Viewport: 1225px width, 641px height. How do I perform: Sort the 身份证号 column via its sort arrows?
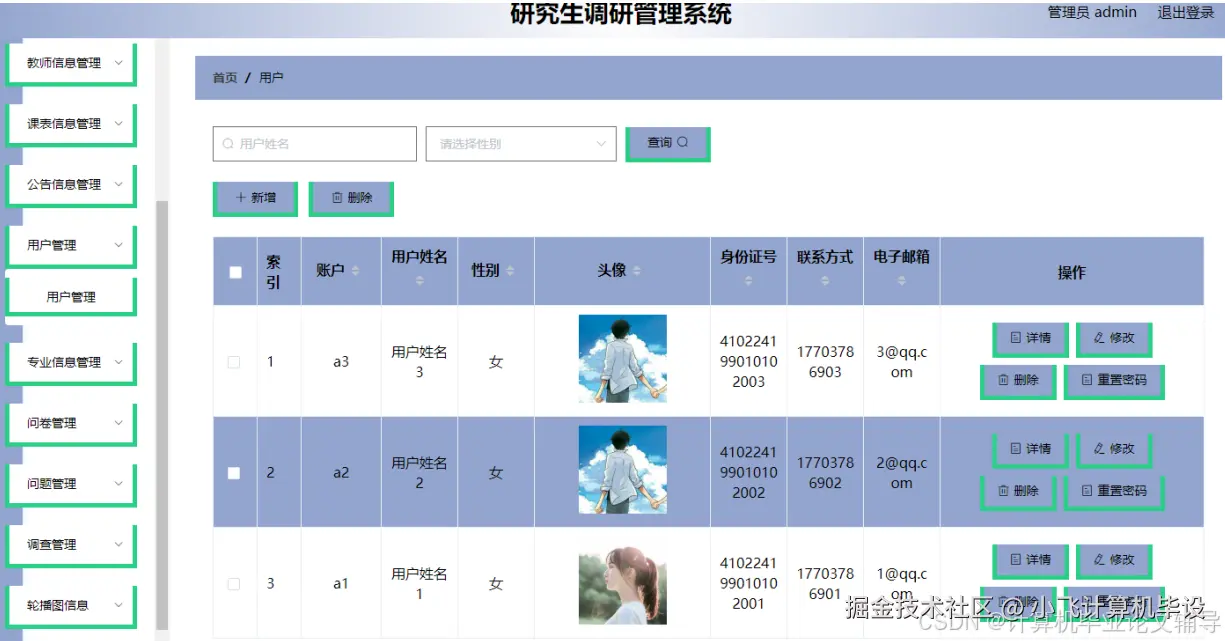(x=748, y=281)
